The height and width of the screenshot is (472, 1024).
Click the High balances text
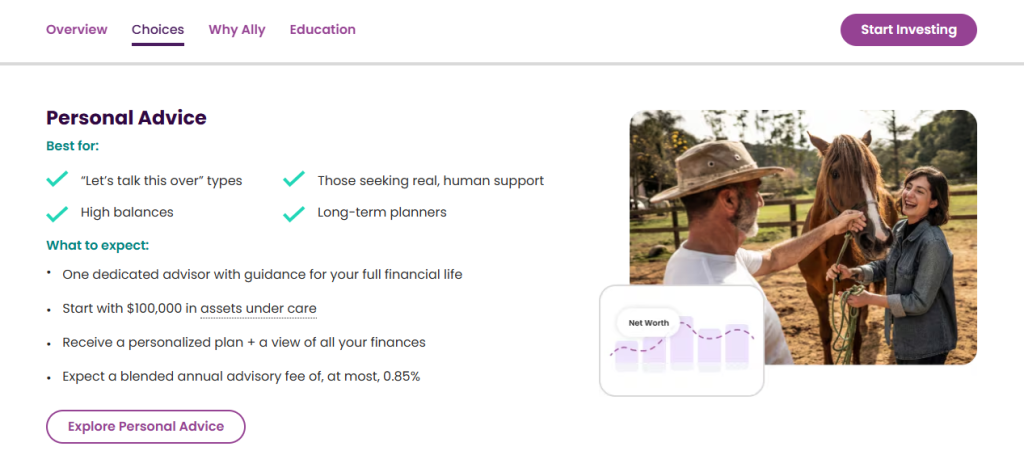point(127,212)
